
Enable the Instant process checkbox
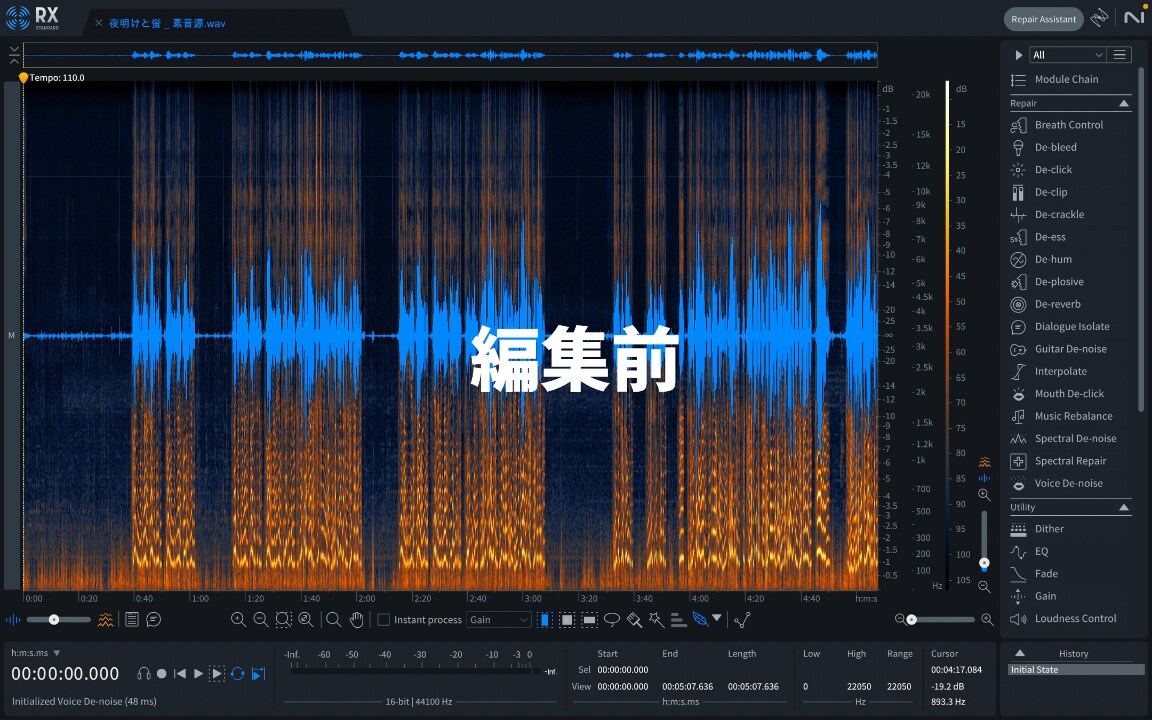(x=384, y=620)
